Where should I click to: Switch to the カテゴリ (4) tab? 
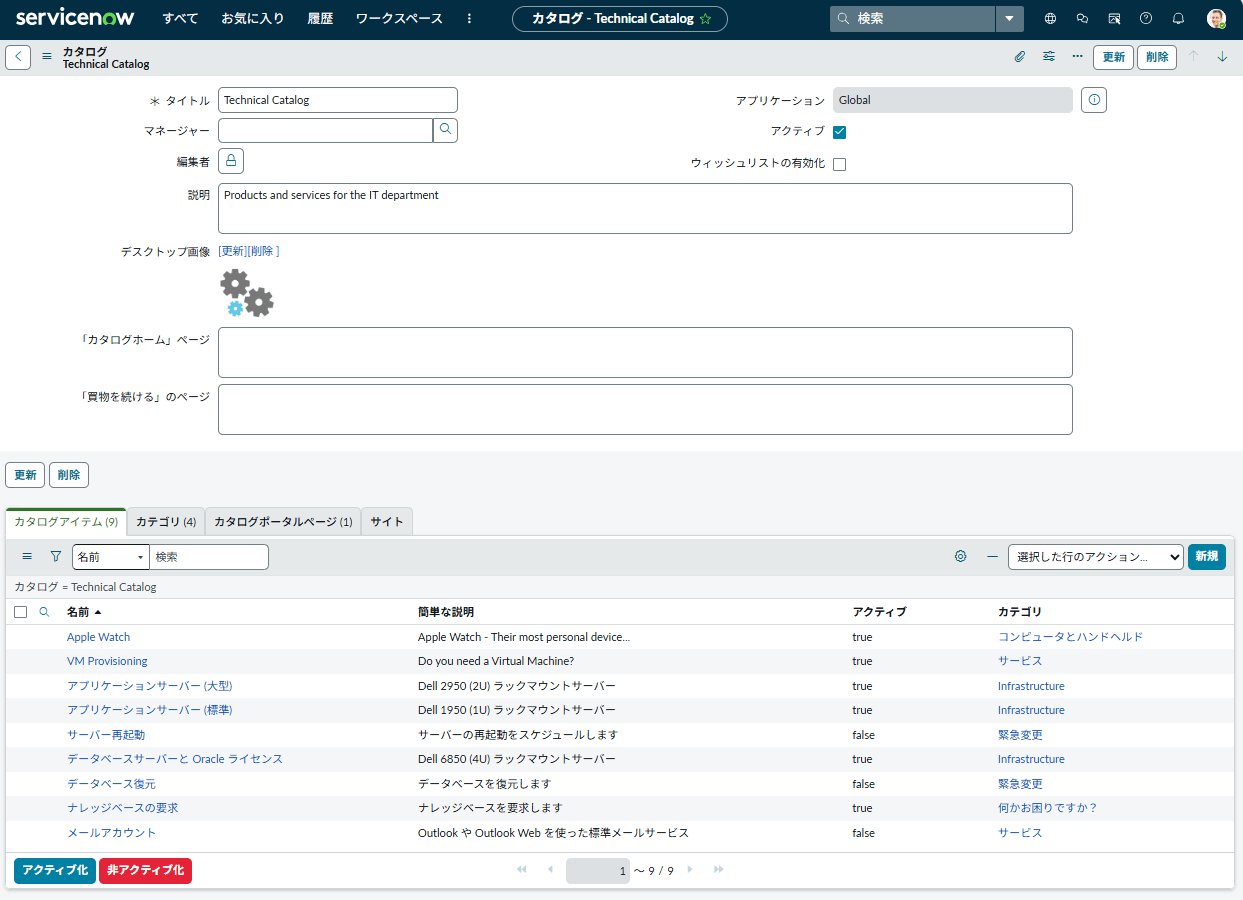coord(166,522)
